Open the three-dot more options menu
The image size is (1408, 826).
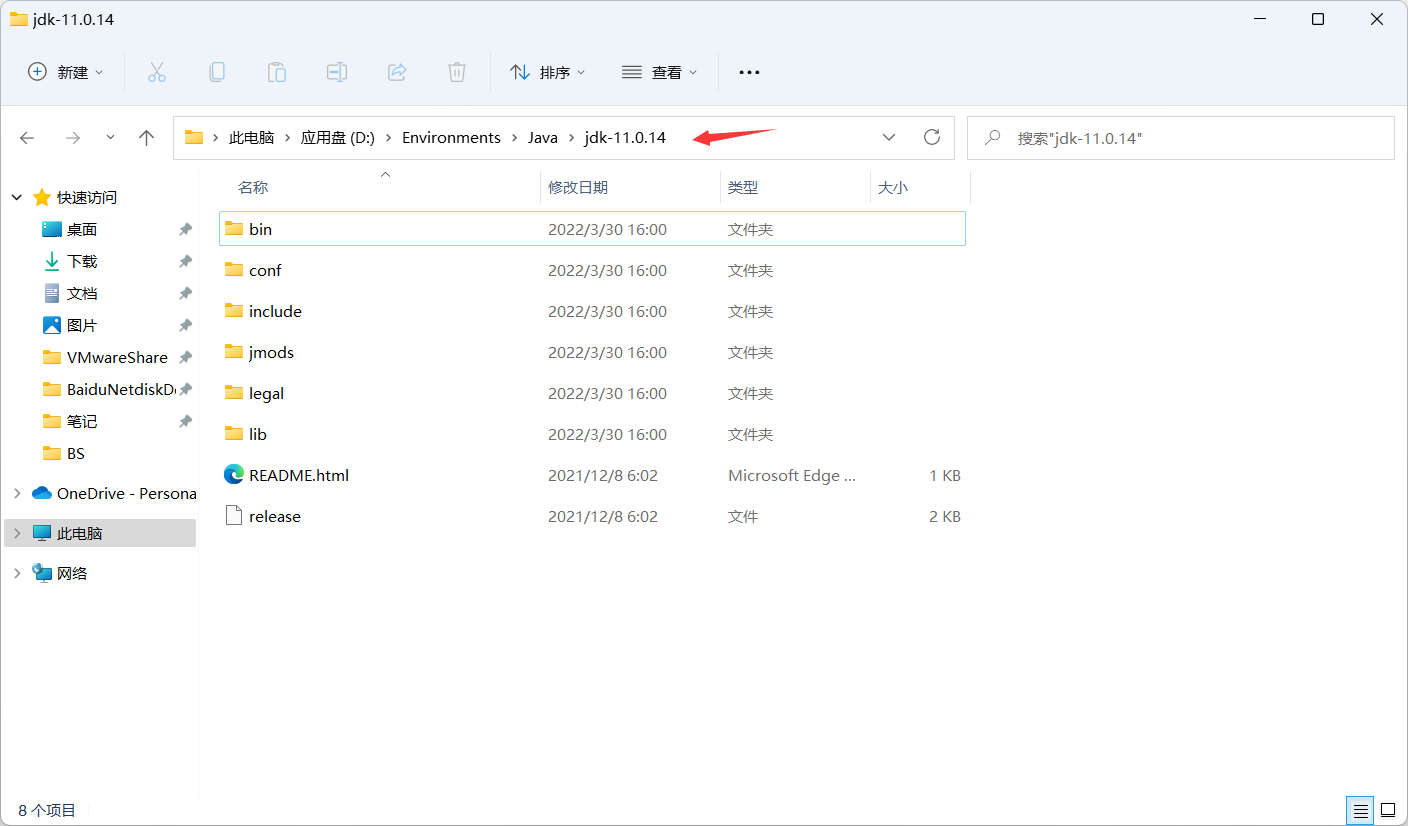749,72
